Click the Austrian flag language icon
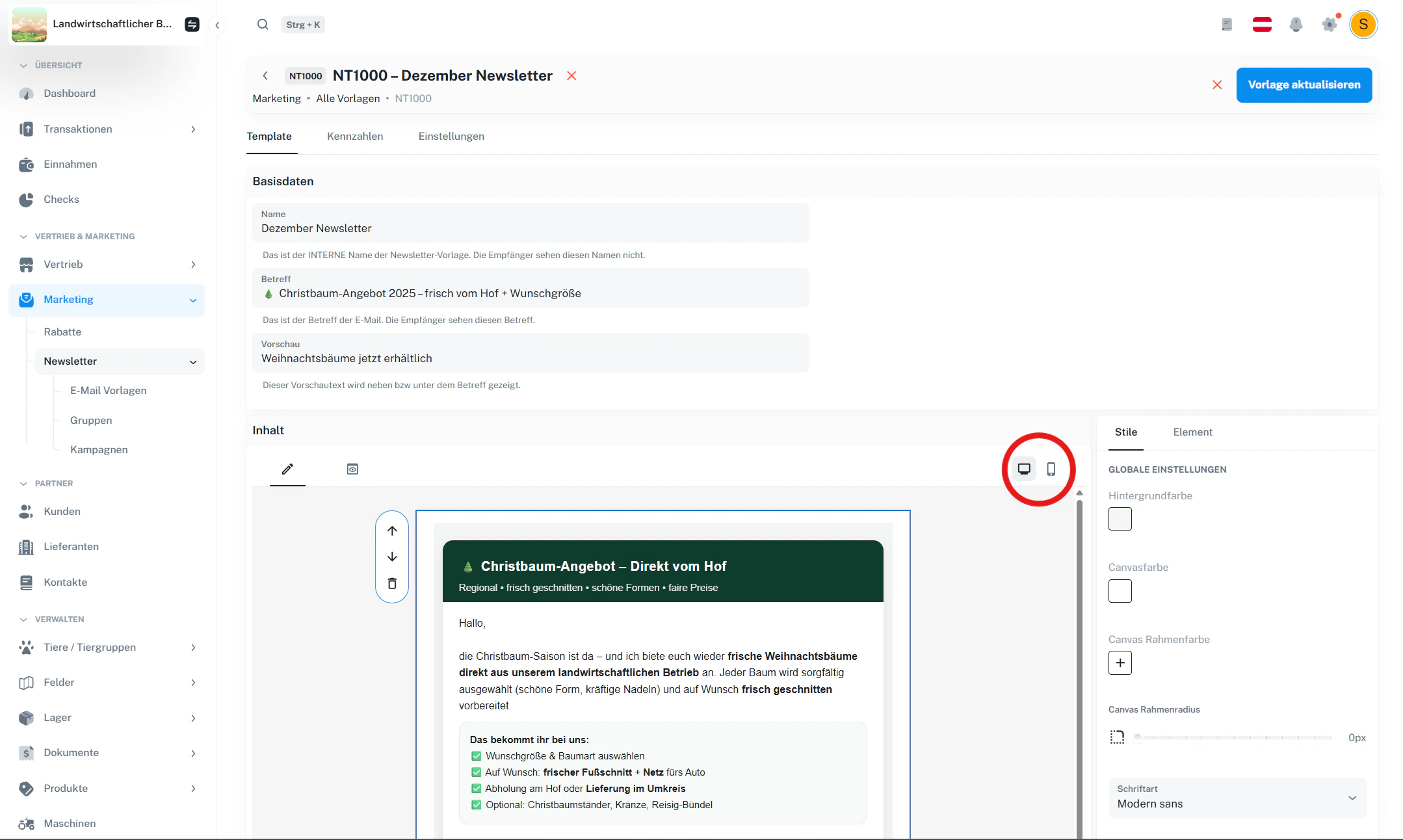 [x=1262, y=24]
